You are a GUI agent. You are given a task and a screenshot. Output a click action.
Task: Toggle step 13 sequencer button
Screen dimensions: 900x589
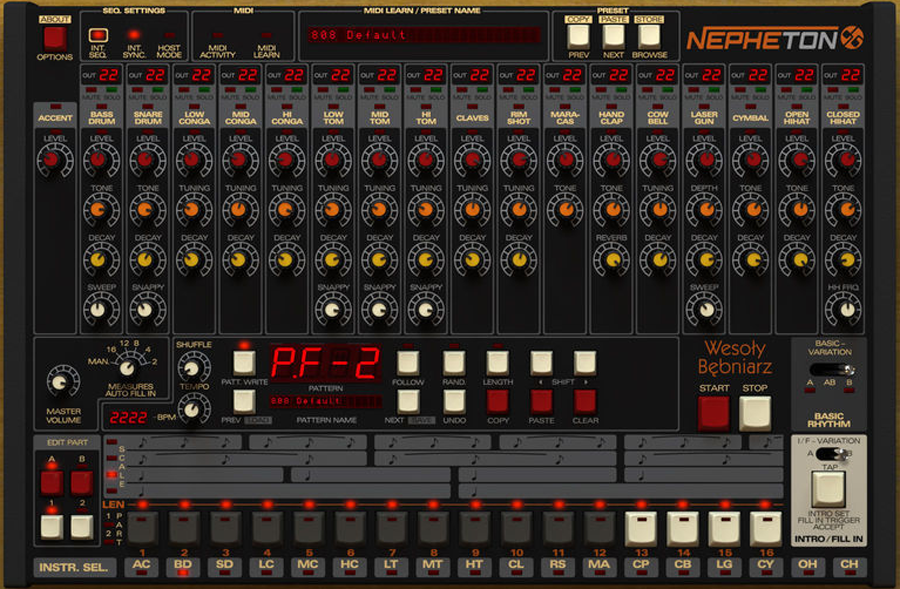[x=641, y=528]
